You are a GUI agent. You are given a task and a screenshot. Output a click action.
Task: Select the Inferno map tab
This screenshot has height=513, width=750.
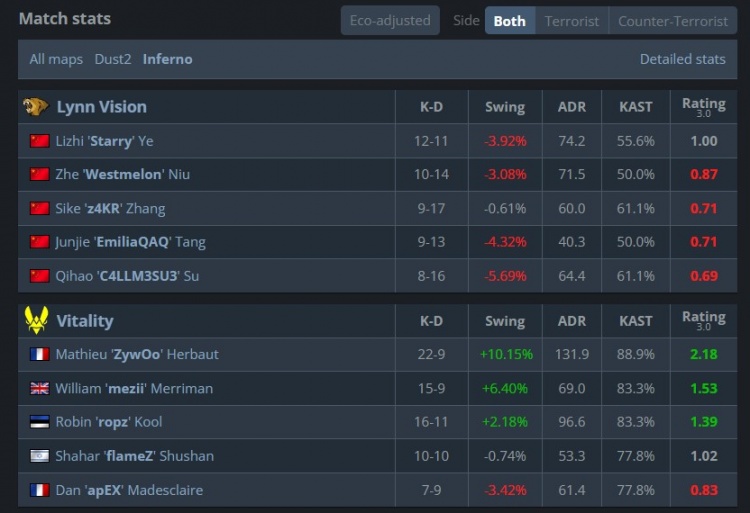click(x=167, y=59)
